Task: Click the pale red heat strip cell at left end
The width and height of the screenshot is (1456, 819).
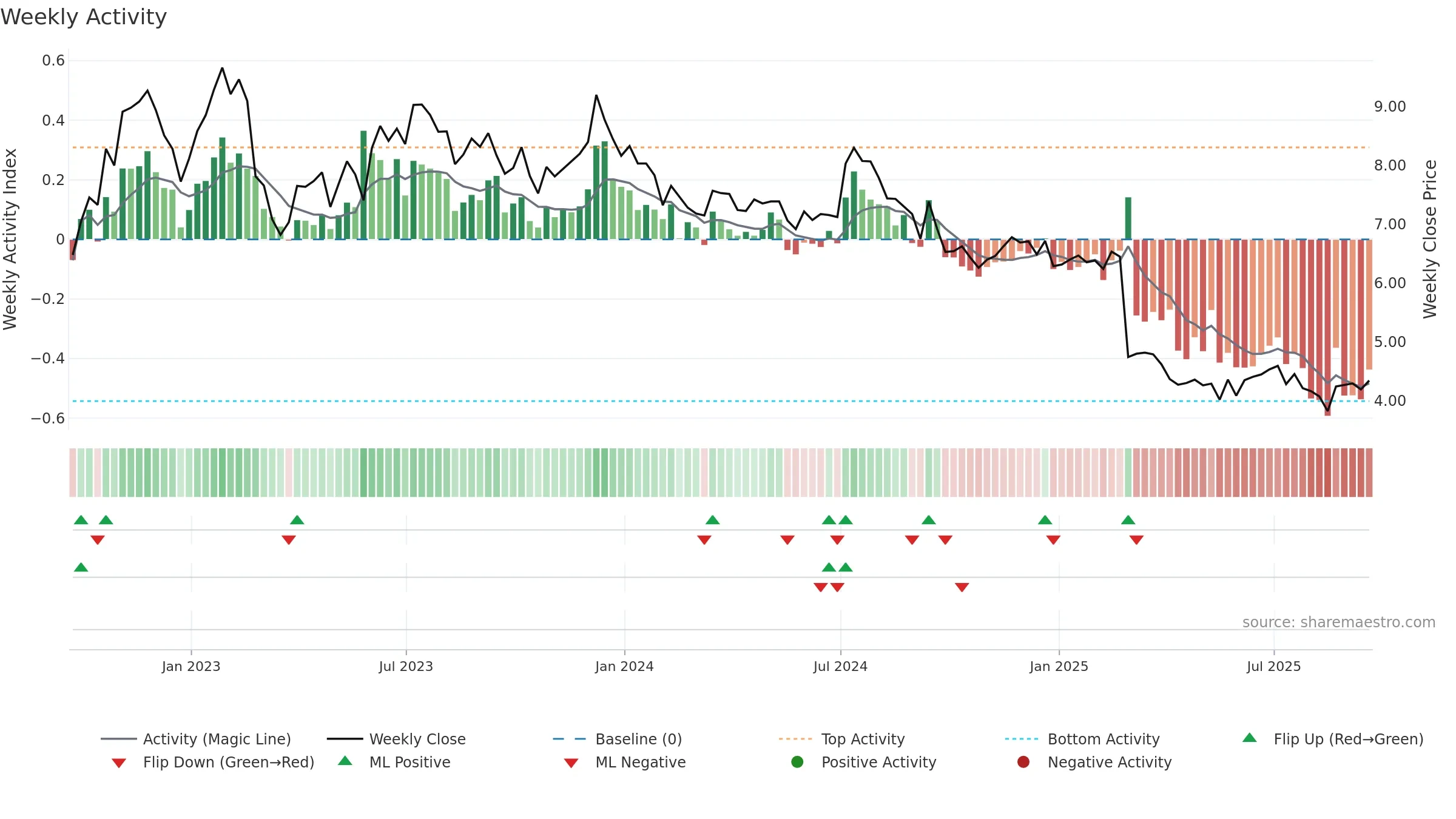Action: pos(73,473)
